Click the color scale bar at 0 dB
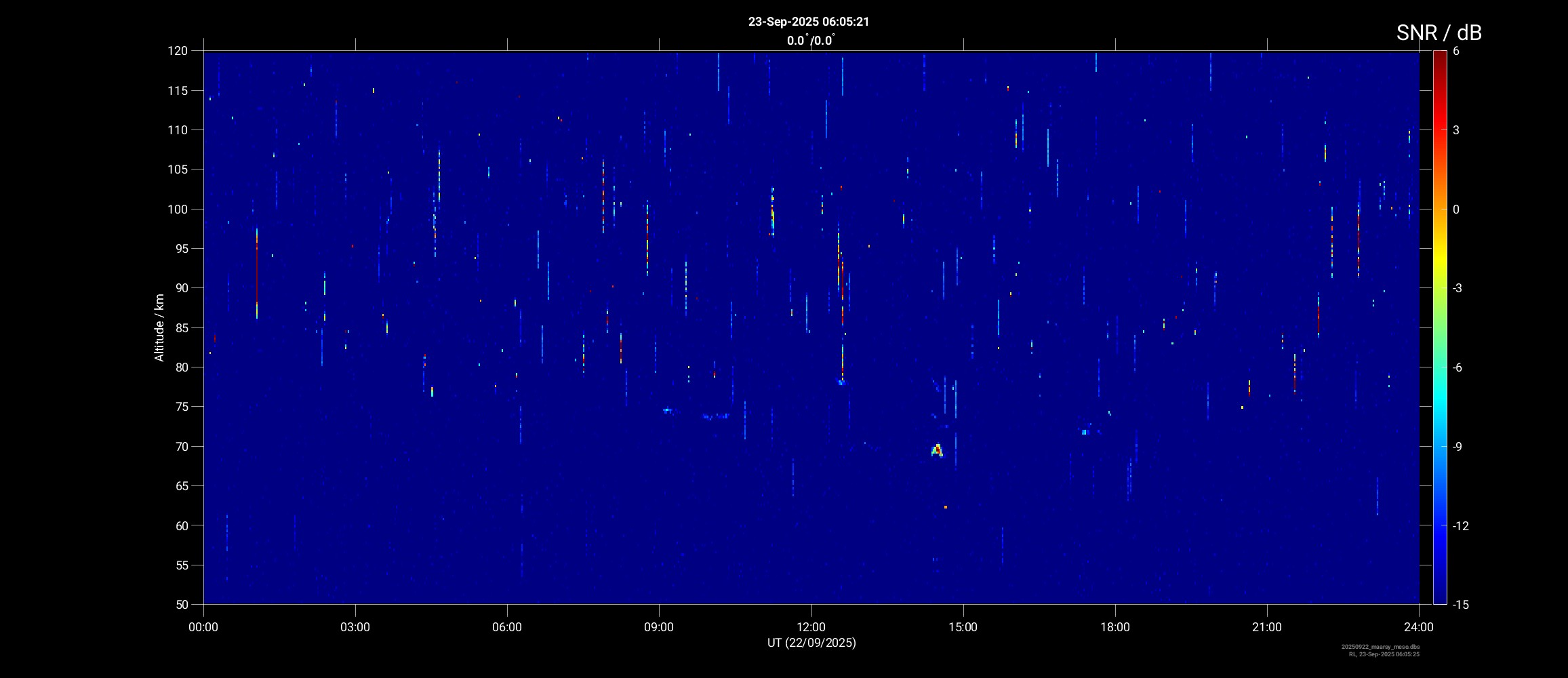The image size is (1568, 678). click(x=1439, y=210)
